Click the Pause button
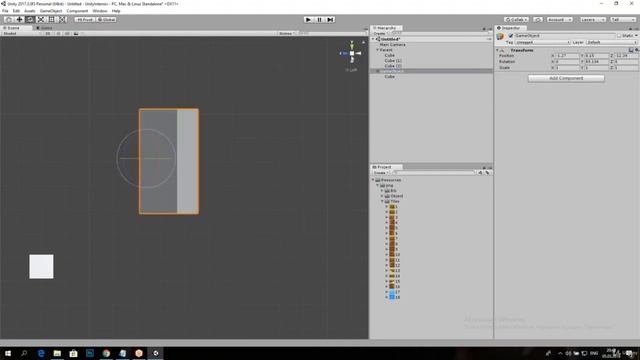The width and height of the screenshot is (640, 360). click(320, 20)
